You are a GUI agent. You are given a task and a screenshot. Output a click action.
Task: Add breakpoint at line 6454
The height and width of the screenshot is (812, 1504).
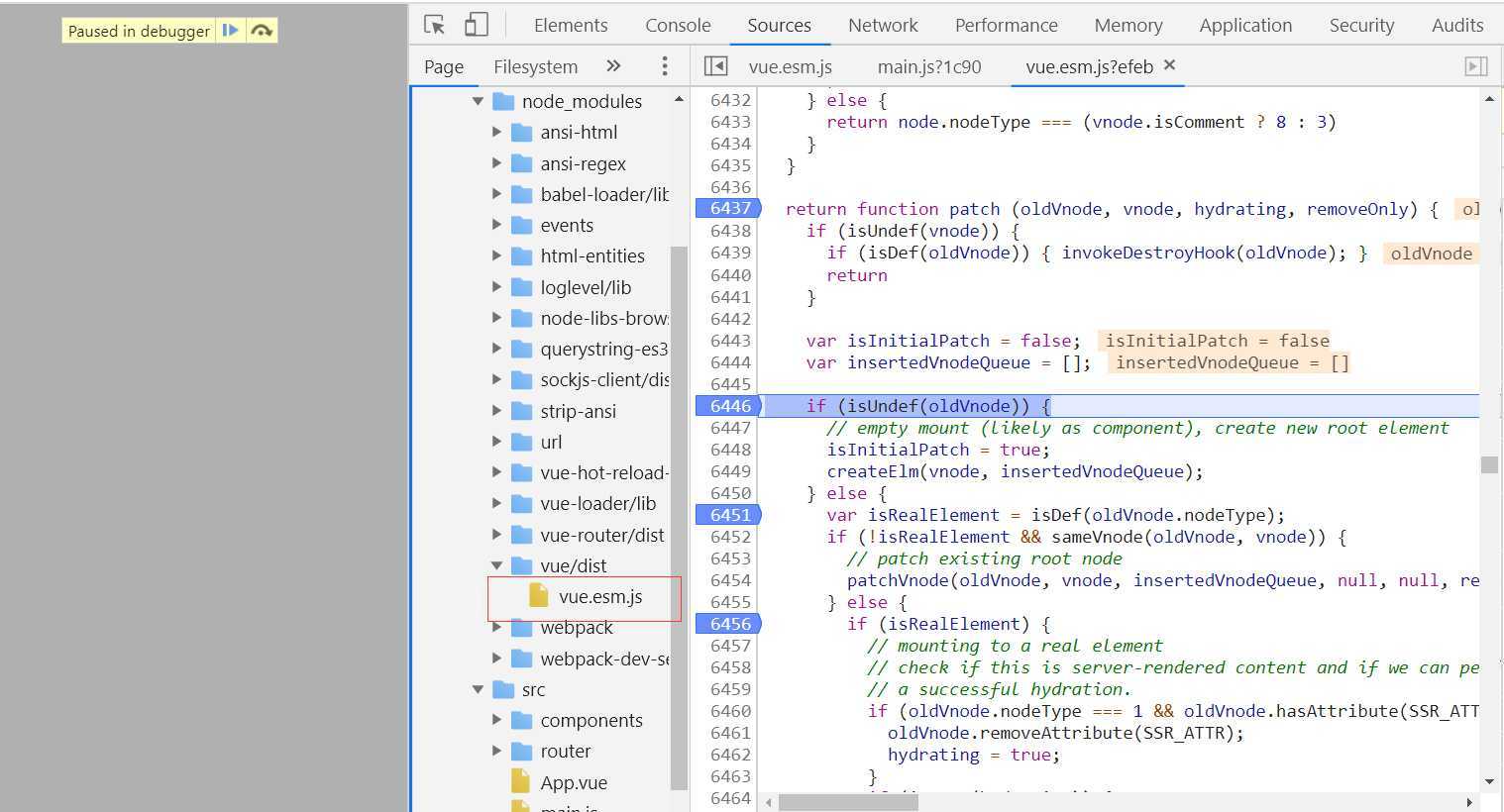pyautogui.click(x=730, y=580)
